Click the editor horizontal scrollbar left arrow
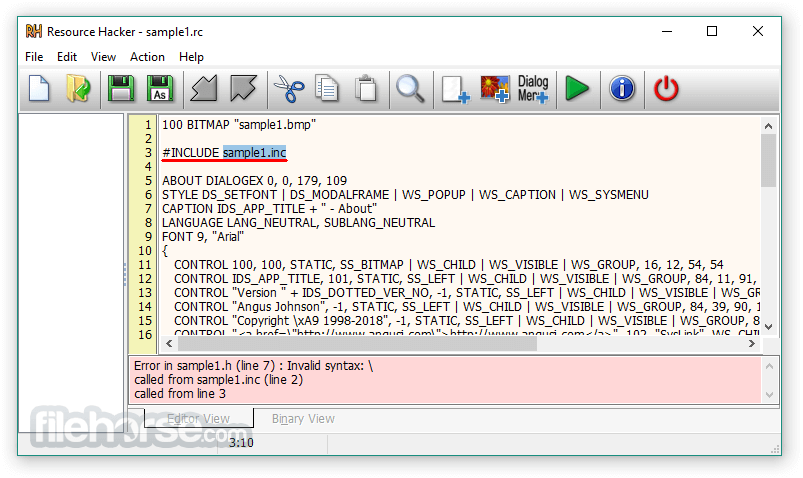803x478 pixels. [169, 344]
